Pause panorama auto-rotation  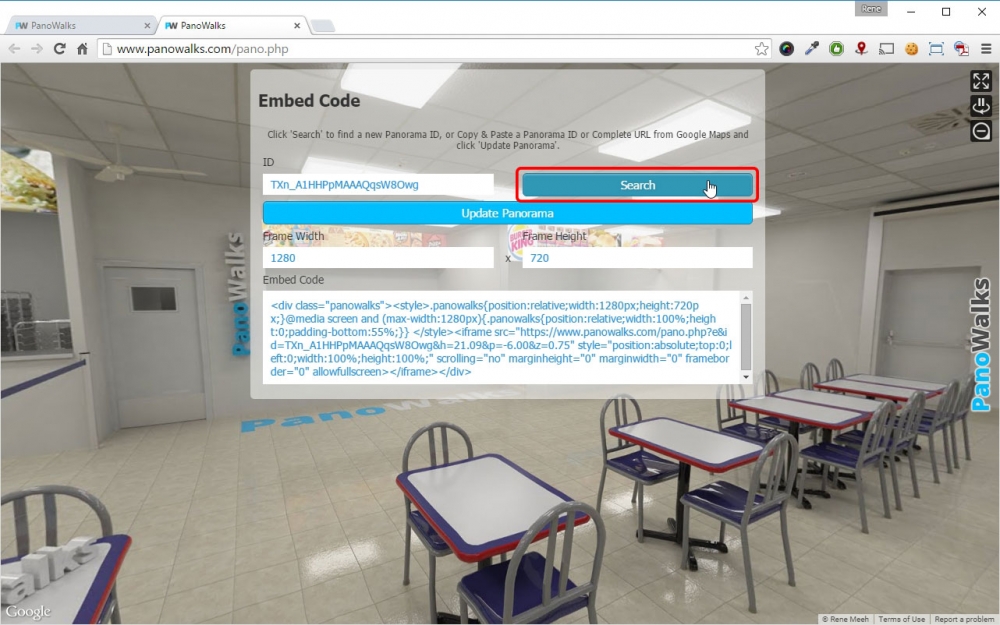[981, 106]
